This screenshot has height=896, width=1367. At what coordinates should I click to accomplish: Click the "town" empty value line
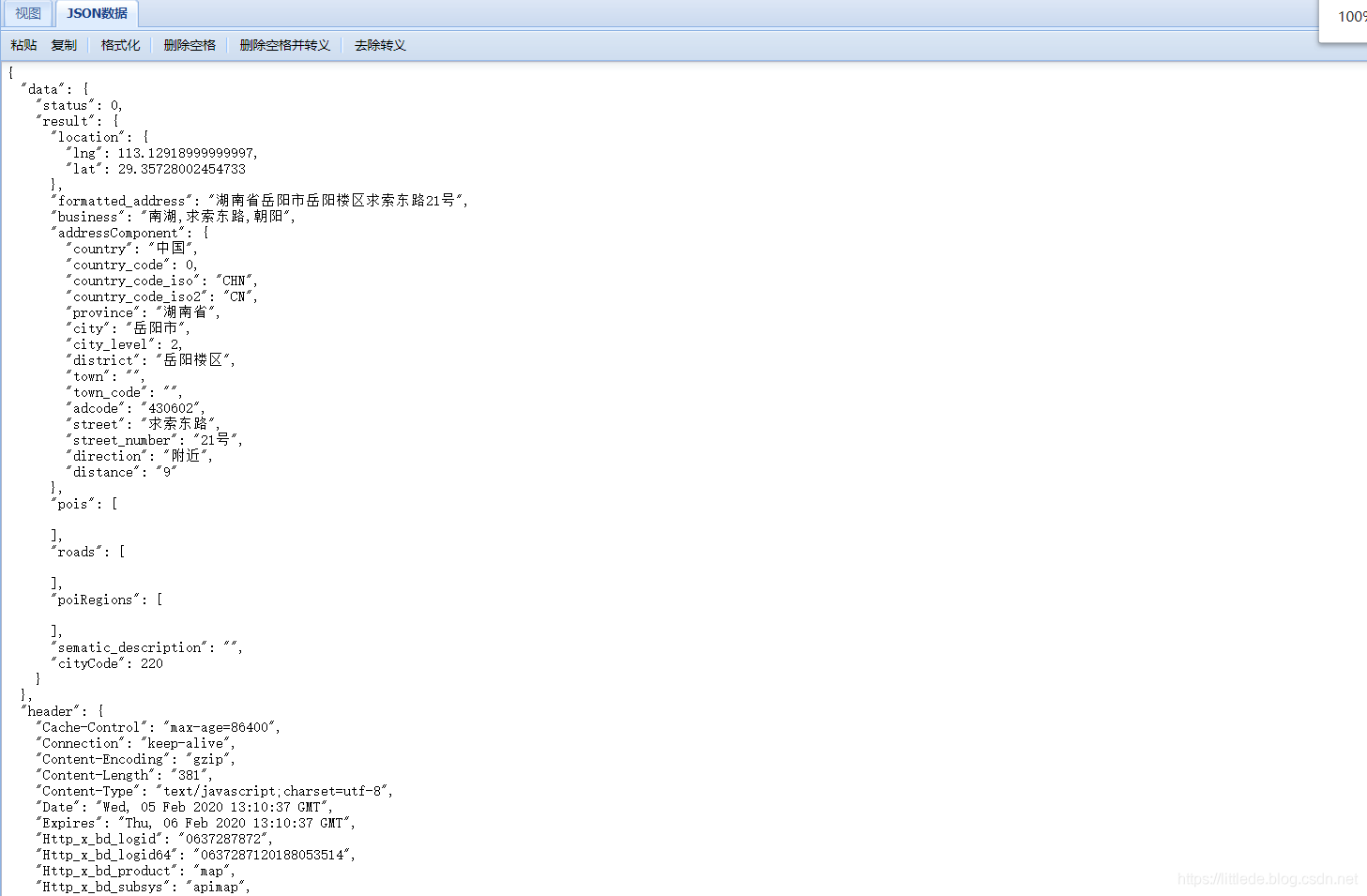[106, 377]
